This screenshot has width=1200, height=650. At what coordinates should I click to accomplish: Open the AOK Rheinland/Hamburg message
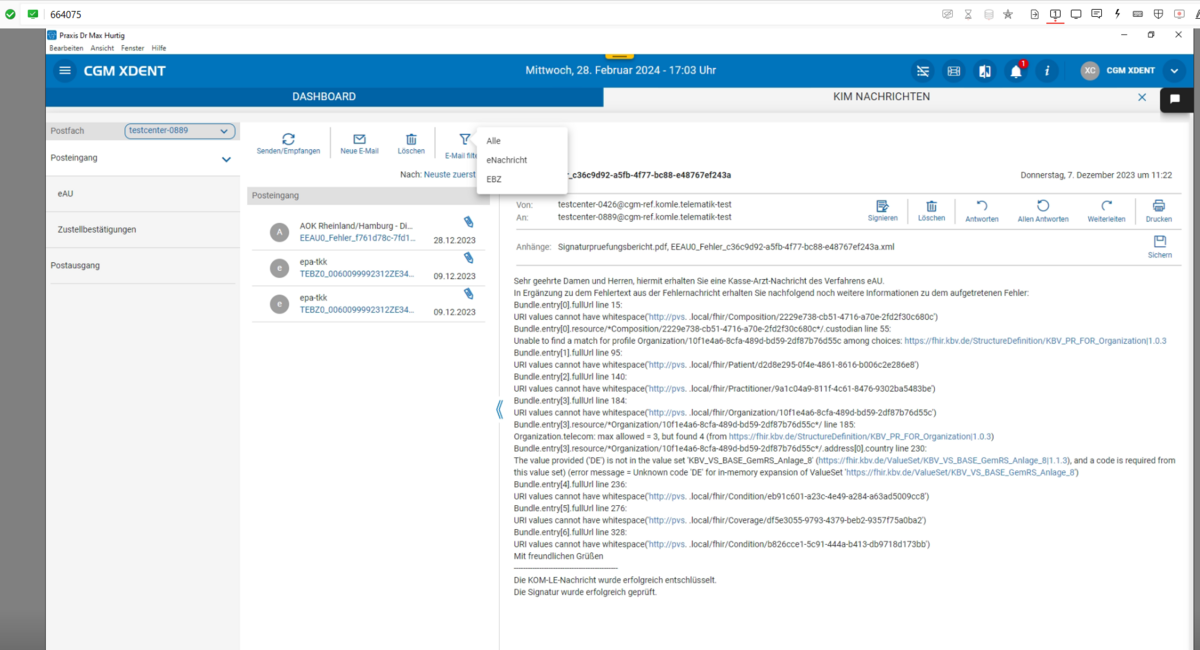point(370,232)
